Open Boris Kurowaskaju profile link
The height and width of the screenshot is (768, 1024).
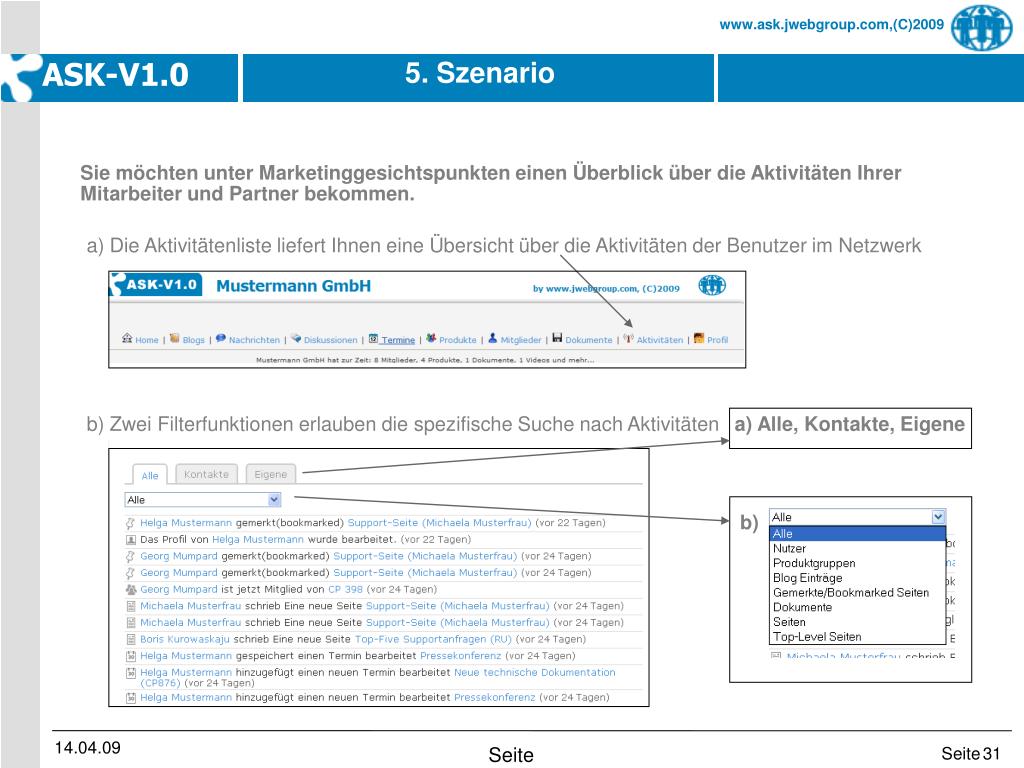pyautogui.click(x=185, y=639)
